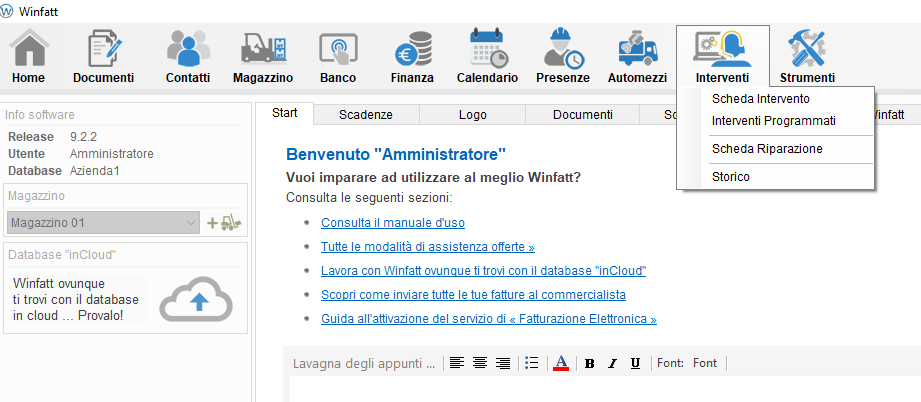Switch to the Scadenze tab
The image size is (921, 402).
click(366, 115)
